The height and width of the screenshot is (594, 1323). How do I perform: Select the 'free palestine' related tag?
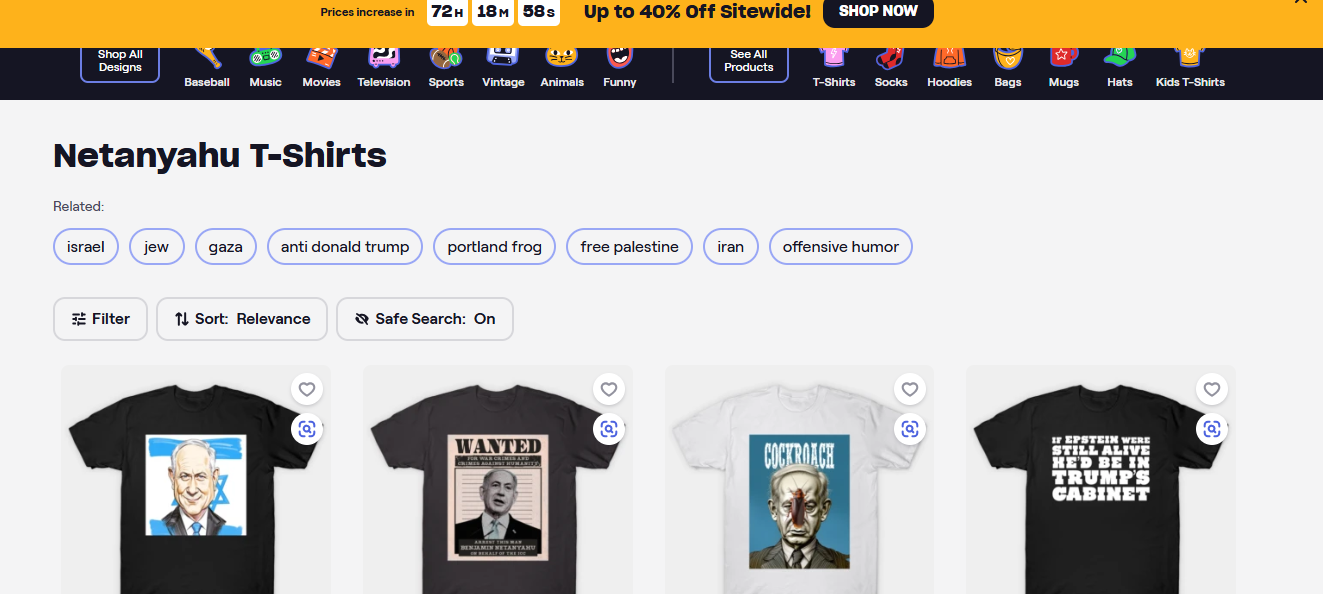point(629,247)
